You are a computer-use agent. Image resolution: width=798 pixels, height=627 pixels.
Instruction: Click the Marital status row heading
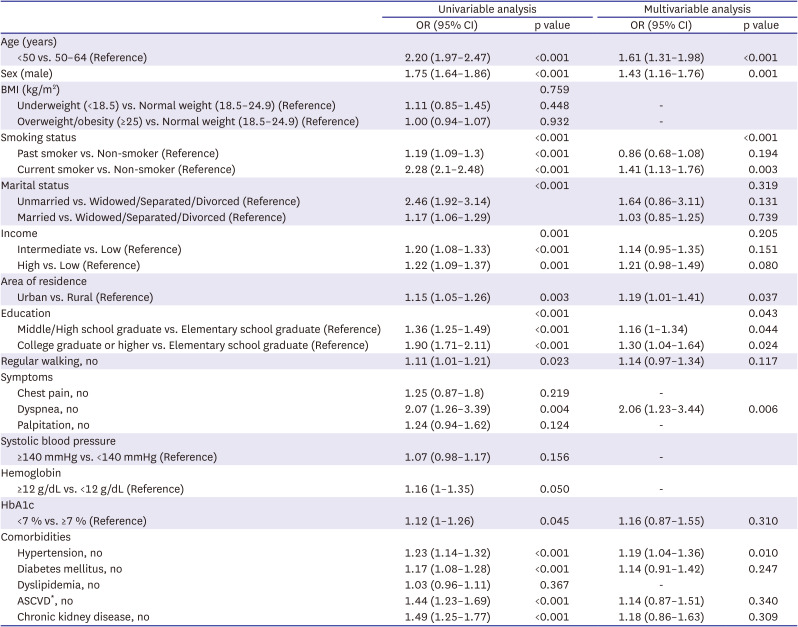38,185
